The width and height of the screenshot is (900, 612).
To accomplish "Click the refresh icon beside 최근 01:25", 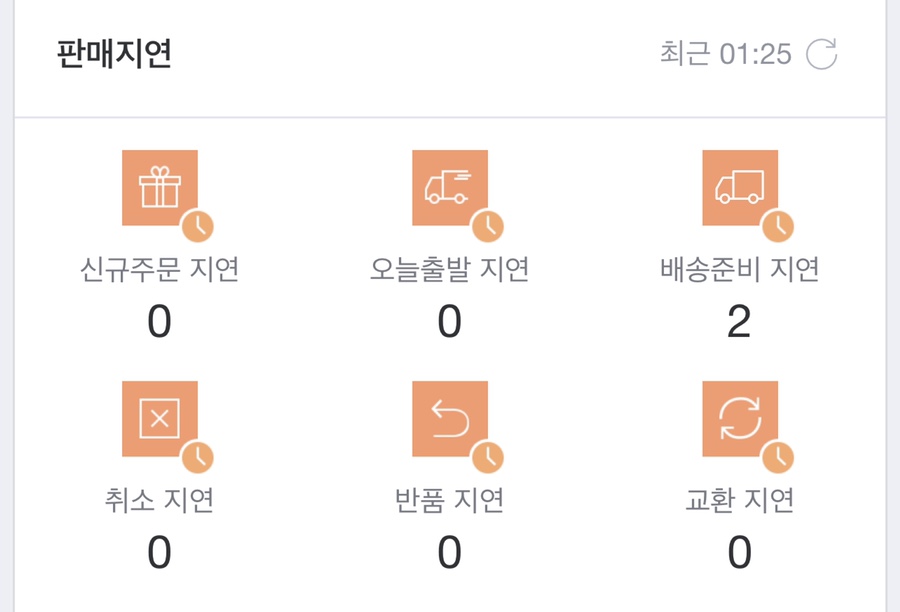I will 821,54.
